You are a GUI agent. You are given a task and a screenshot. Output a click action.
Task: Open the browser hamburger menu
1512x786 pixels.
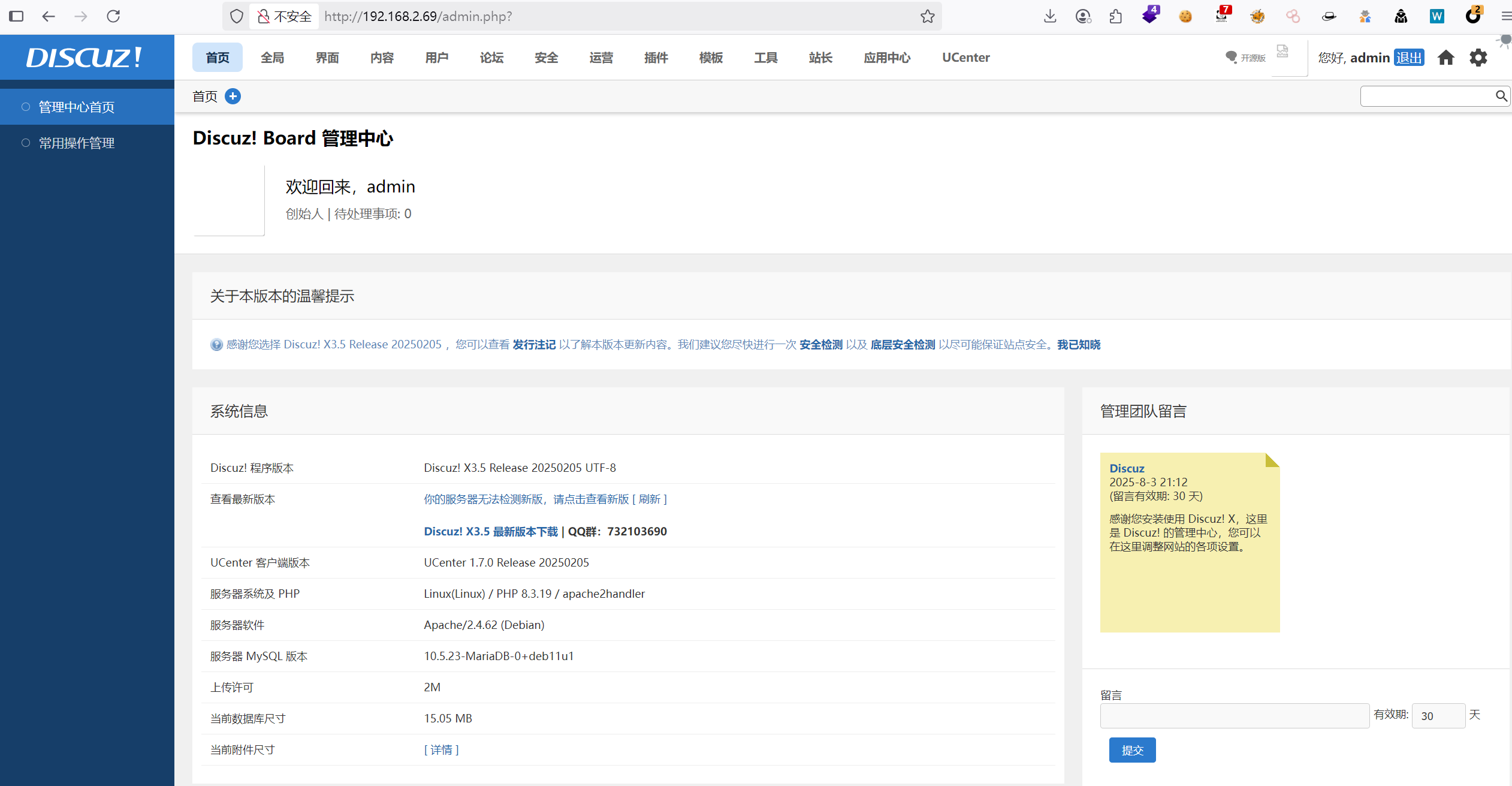(x=1505, y=17)
